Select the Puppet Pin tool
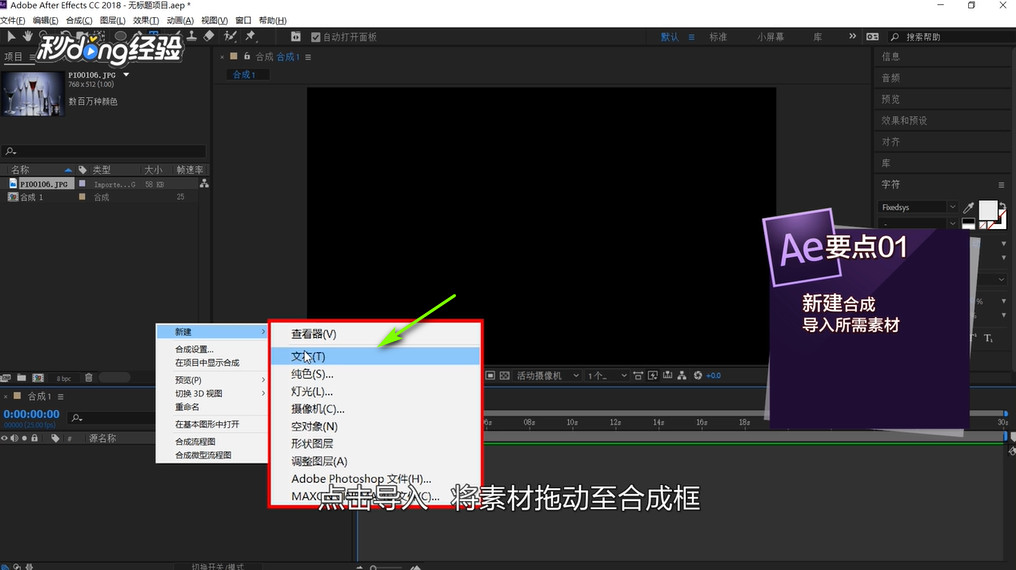 (250, 36)
